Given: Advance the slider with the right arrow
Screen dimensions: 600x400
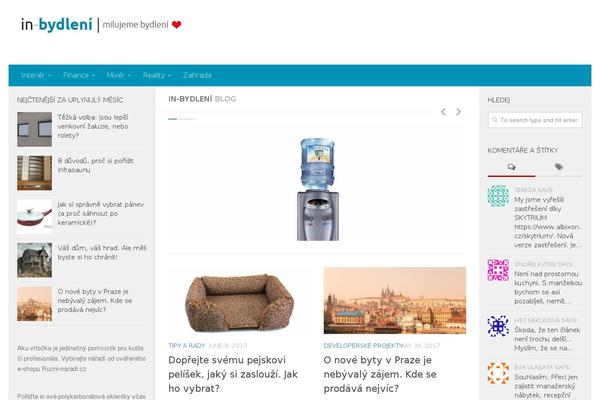Looking at the screenshot, I should pyautogui.click(x=458, y=112).
